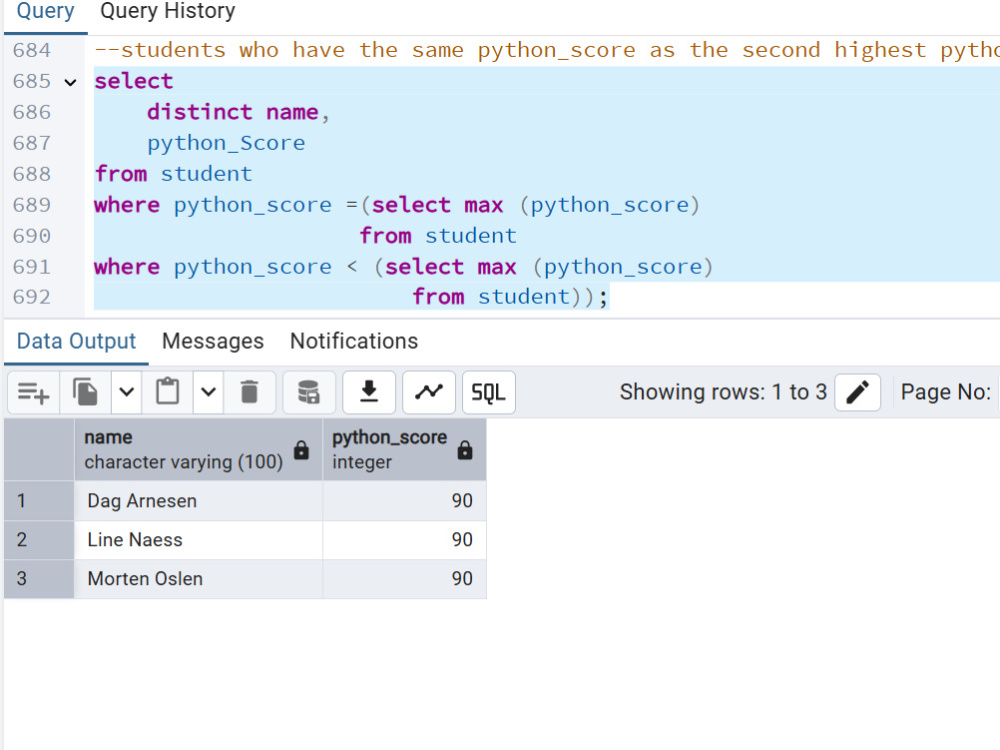Collapse the code fold at line 685
This screenshot has width=1000, height=750.
pyautogui.click(x=71, y=82)
